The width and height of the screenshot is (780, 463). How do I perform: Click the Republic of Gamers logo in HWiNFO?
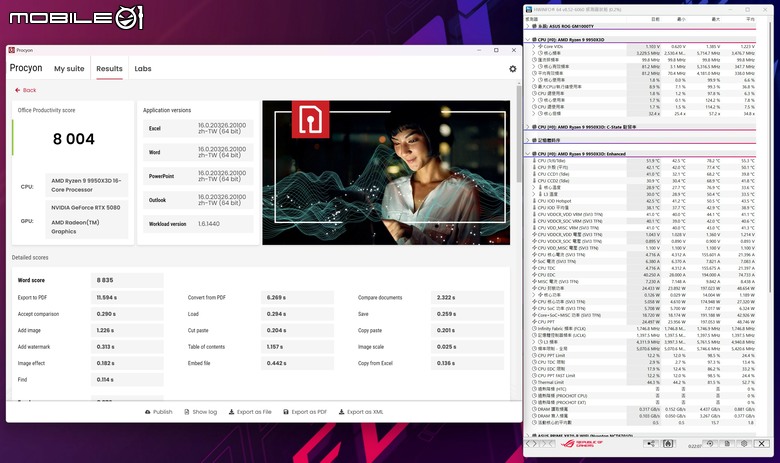pyautogui.click(x=582, y=444)
